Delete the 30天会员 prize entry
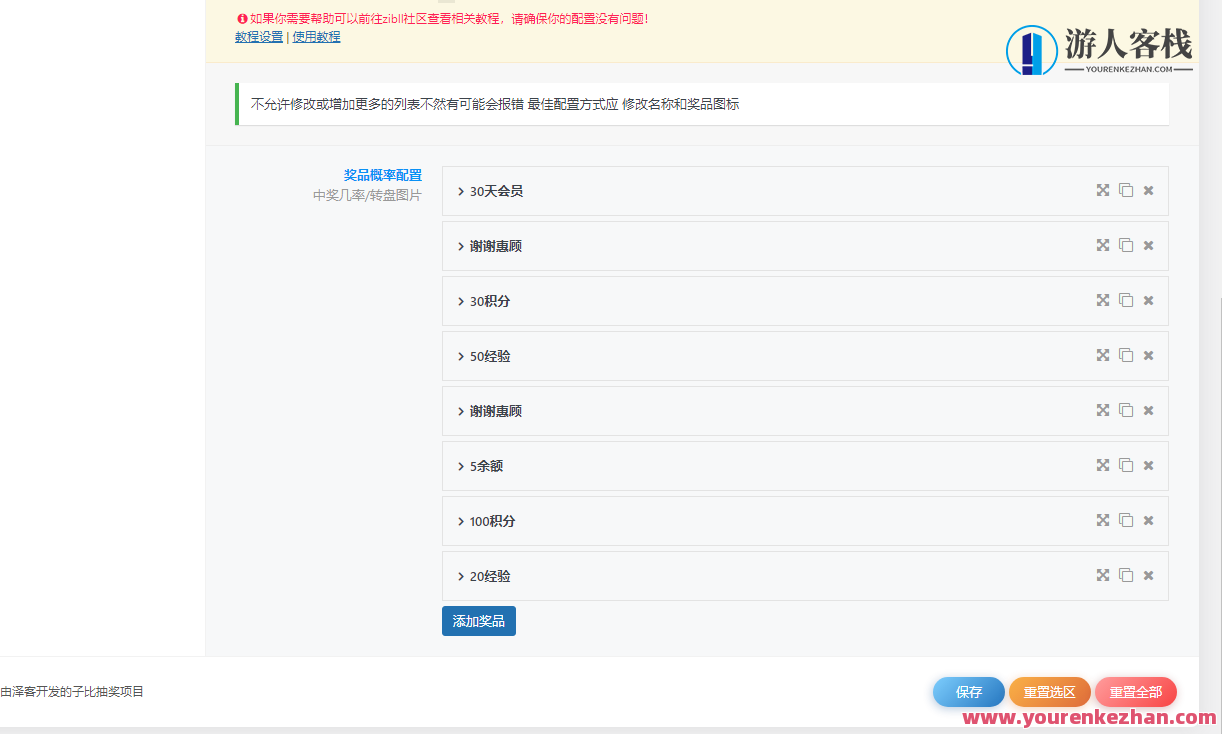Viewport: 1222px width, 734px height. click(1148, 190)
